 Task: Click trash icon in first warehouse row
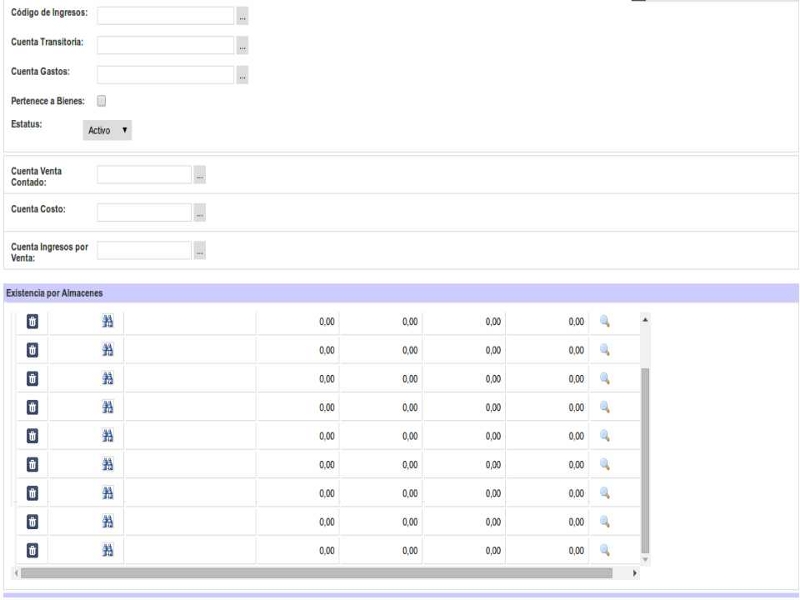point(32,321)
